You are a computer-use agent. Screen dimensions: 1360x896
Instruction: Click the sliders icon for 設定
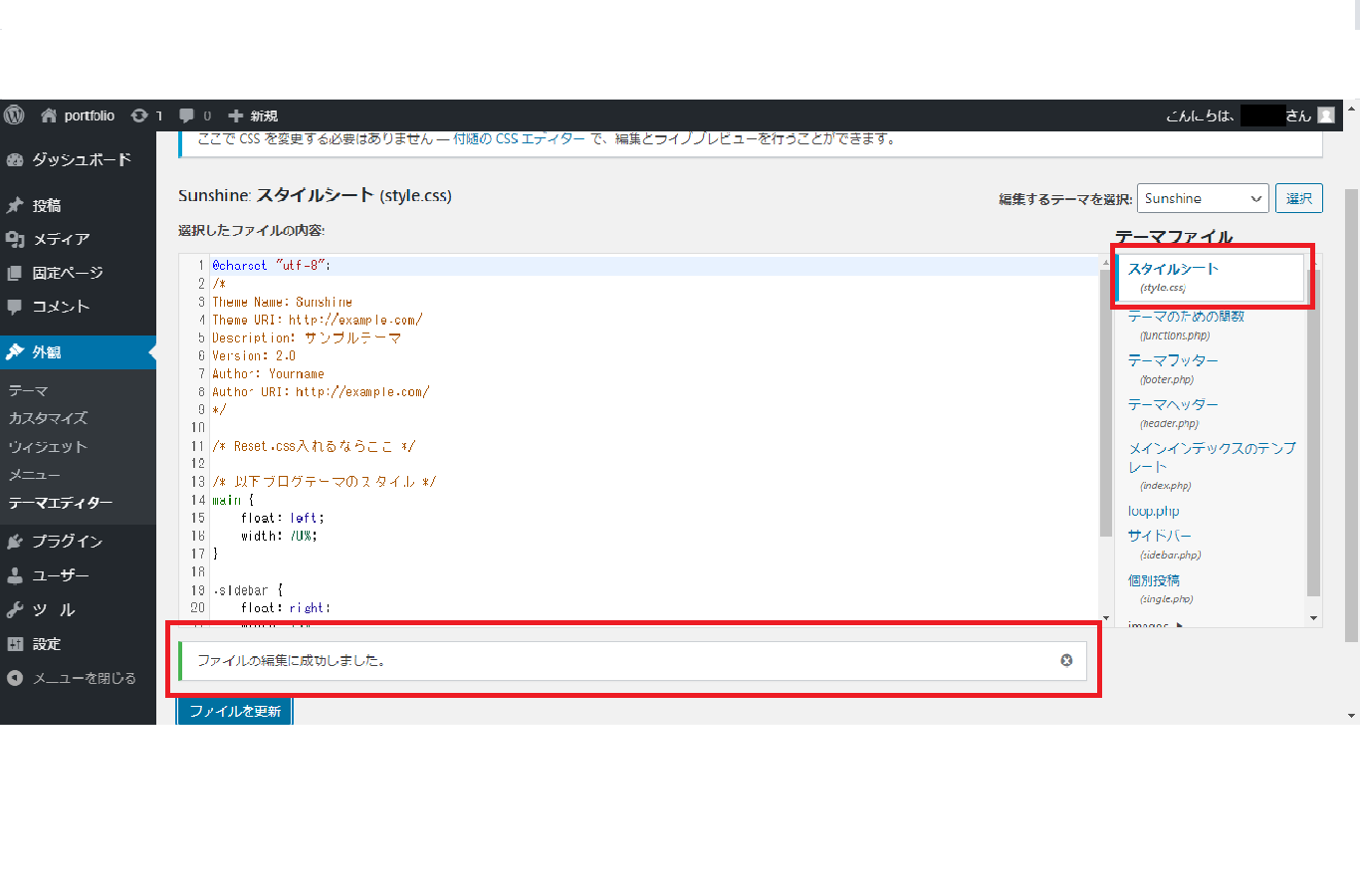point(15,644)
